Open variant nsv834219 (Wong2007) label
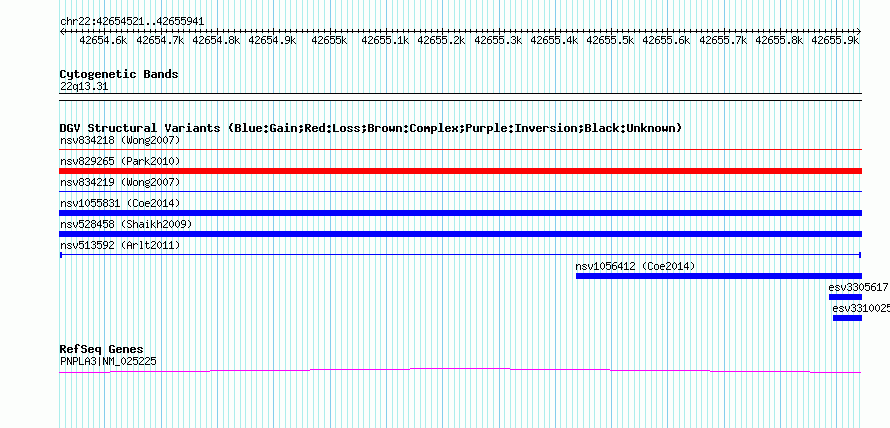The width and height of the screenshot is (890, 428). tap(120, 182)
